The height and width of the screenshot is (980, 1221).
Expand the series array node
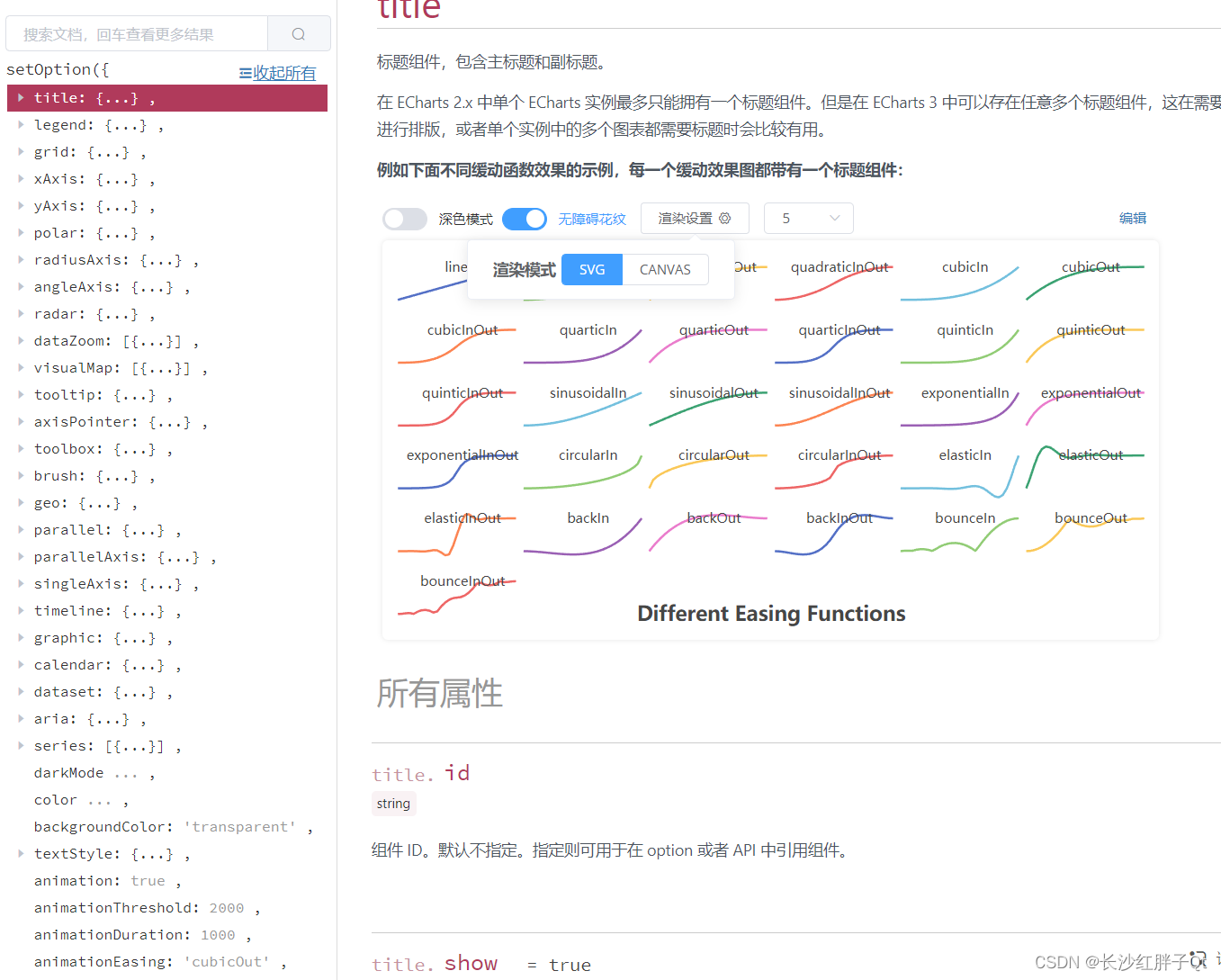[x=22, y=745]
